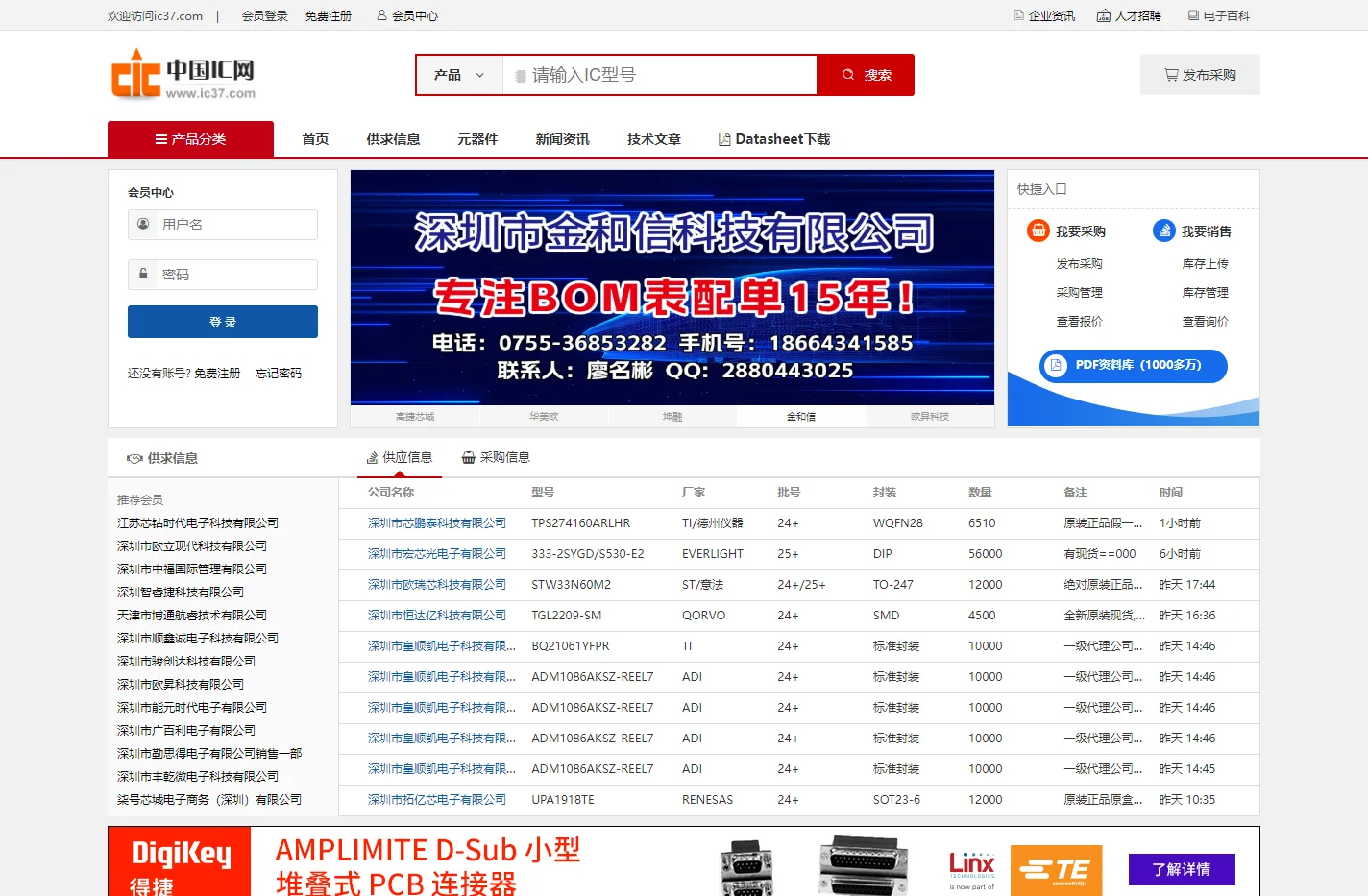Open 技术文章 in navigation bar

(x=654, y=139)
